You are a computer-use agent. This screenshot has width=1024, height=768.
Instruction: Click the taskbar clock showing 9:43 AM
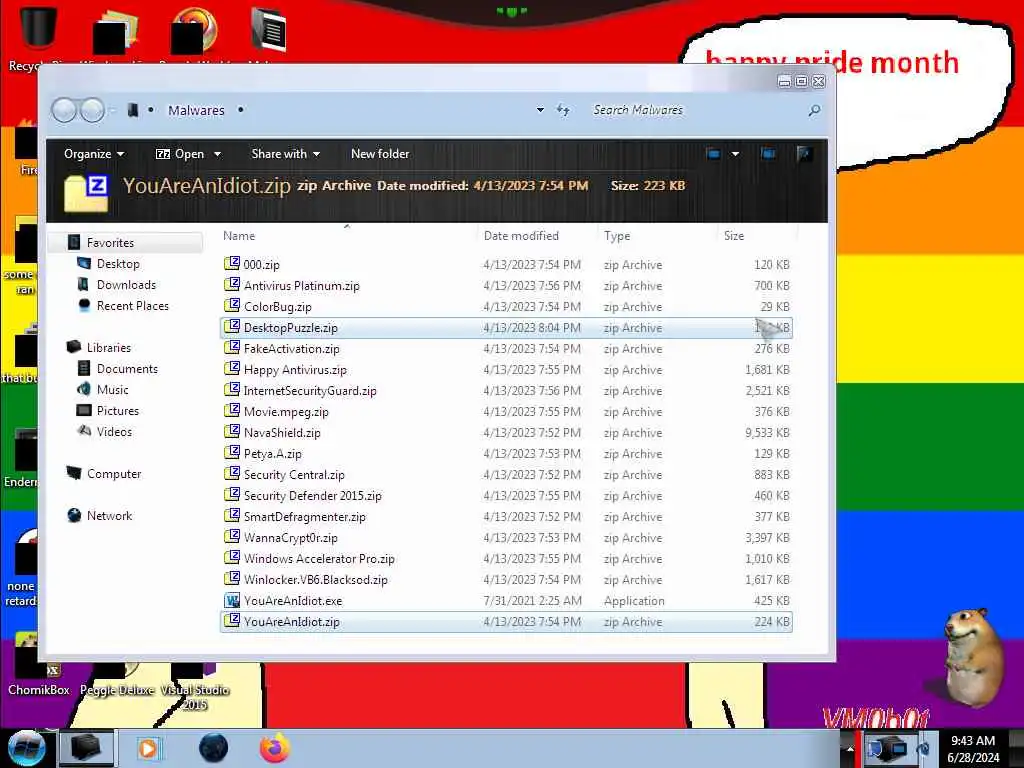(x=973, y=749)
